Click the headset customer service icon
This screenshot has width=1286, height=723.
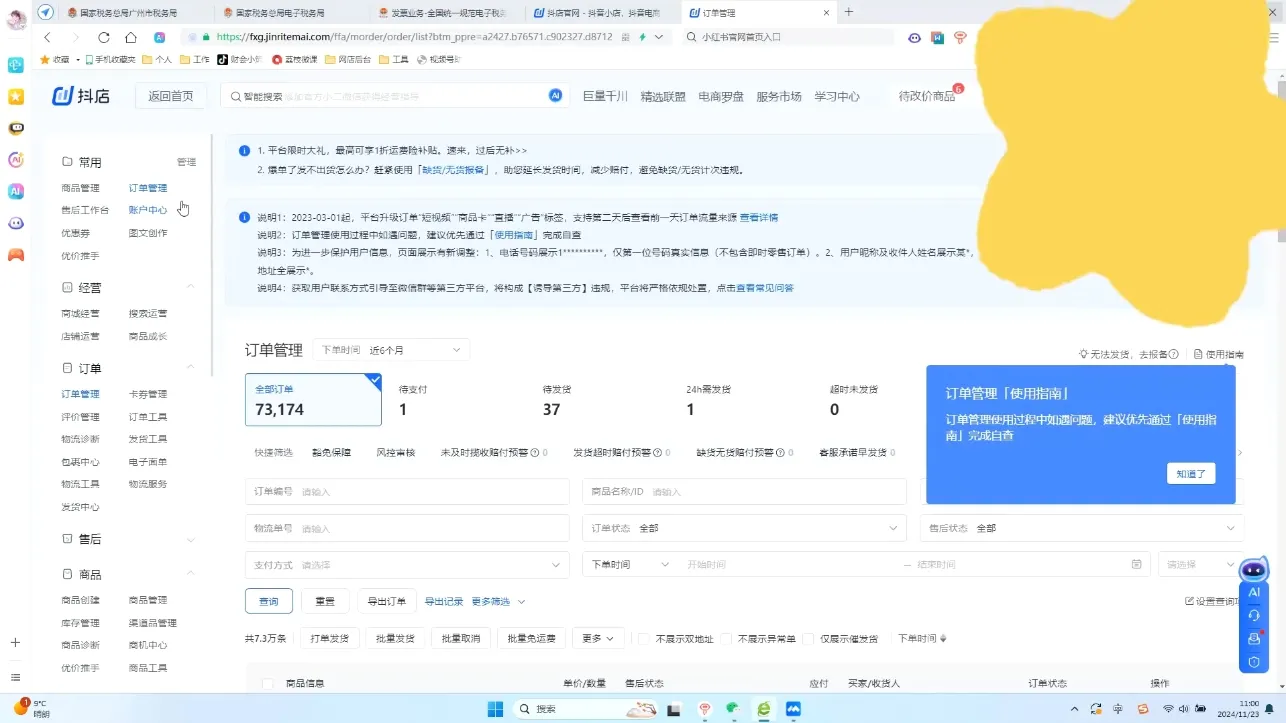1254,615
